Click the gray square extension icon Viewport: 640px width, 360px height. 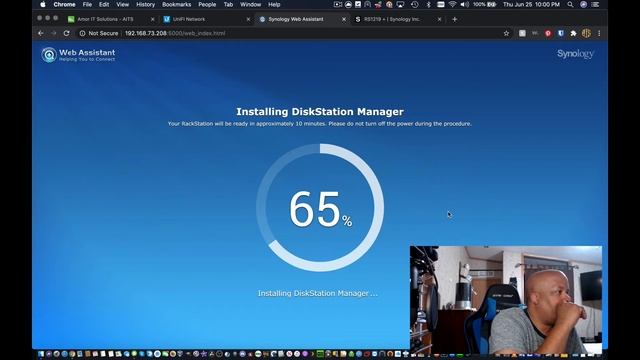(x=522, y=33)
